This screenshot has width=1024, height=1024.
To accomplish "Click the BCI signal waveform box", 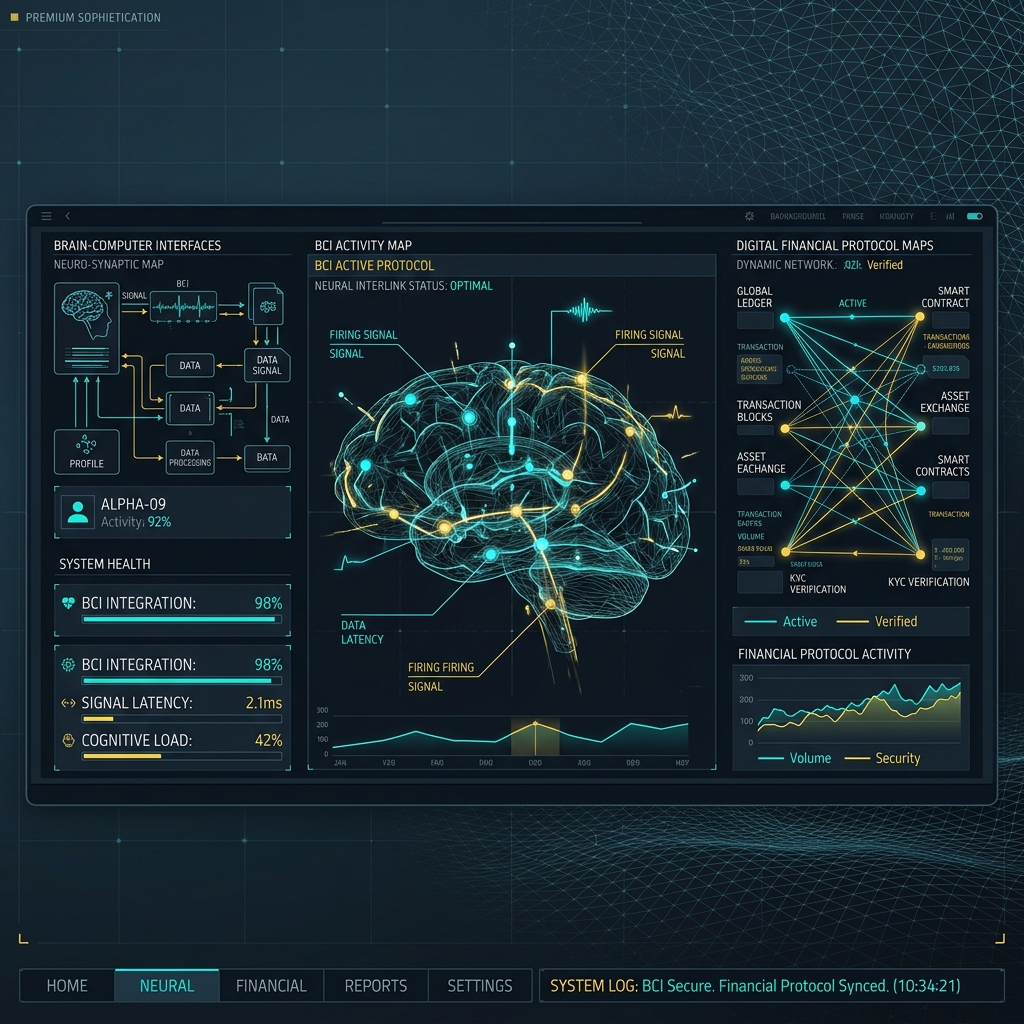I will coord(183,306).
